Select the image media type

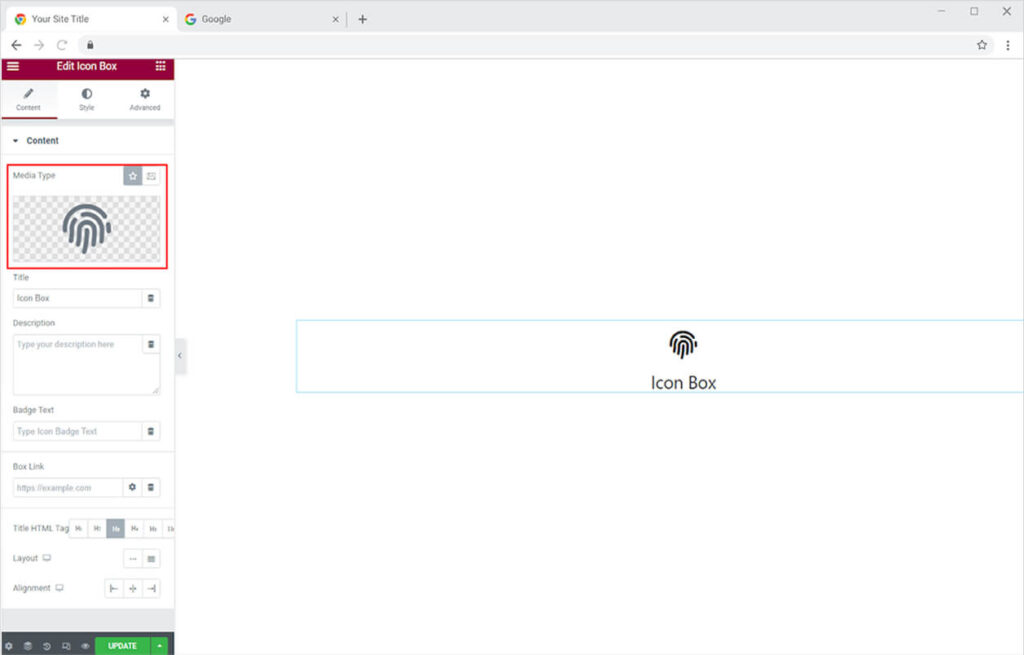[151, 176]
